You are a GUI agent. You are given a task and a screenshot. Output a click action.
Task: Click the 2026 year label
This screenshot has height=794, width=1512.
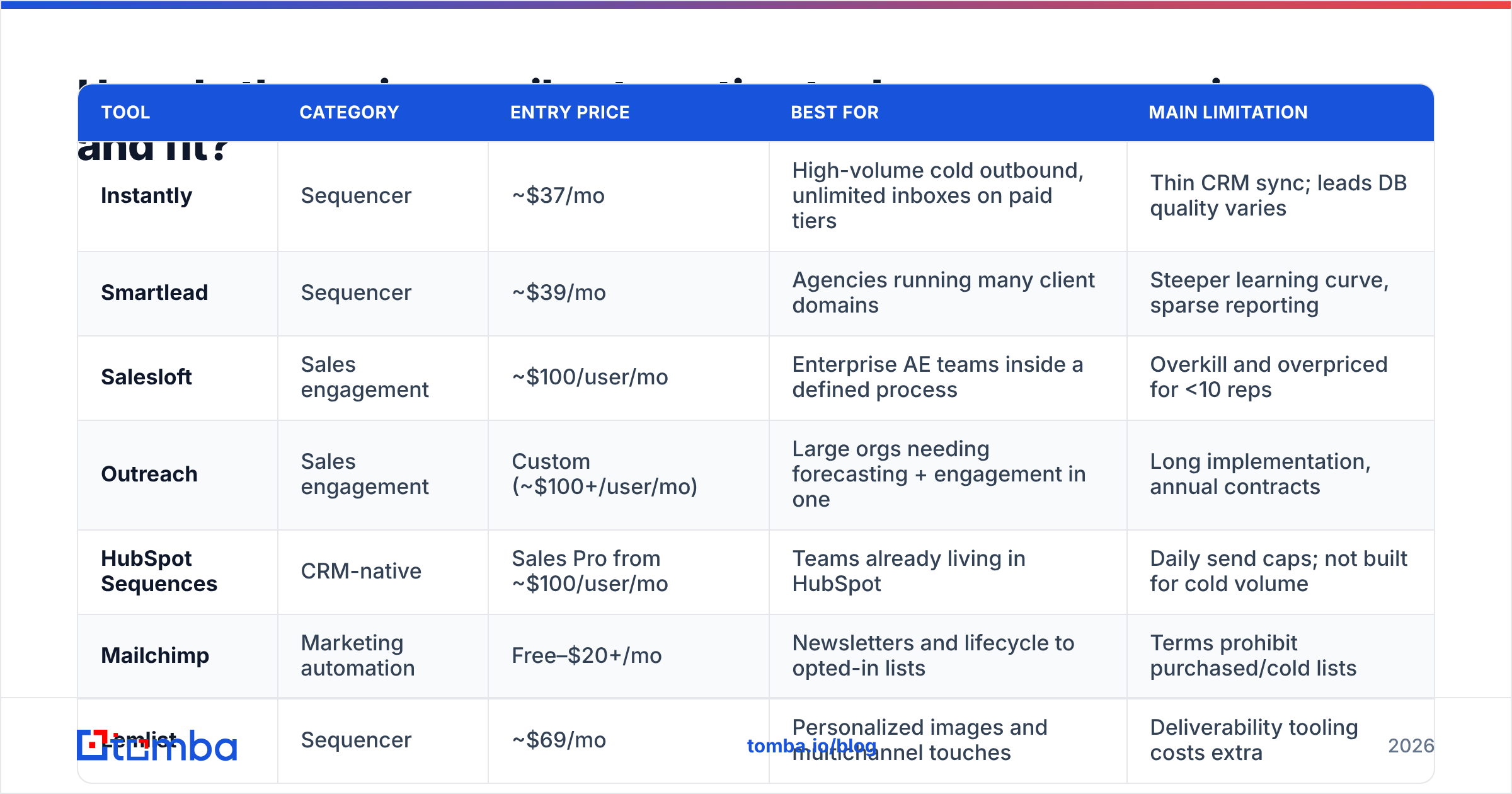tap(1411, 746)
